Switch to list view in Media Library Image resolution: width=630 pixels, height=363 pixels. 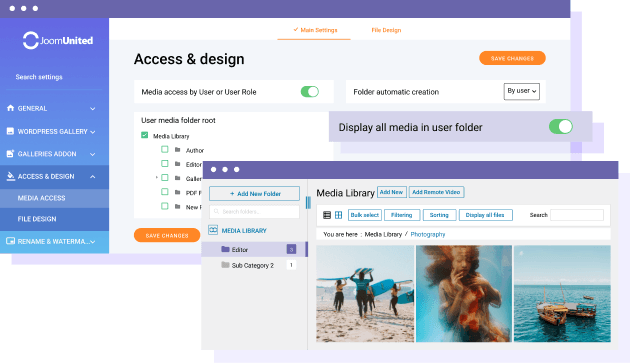tap(327, 215)
